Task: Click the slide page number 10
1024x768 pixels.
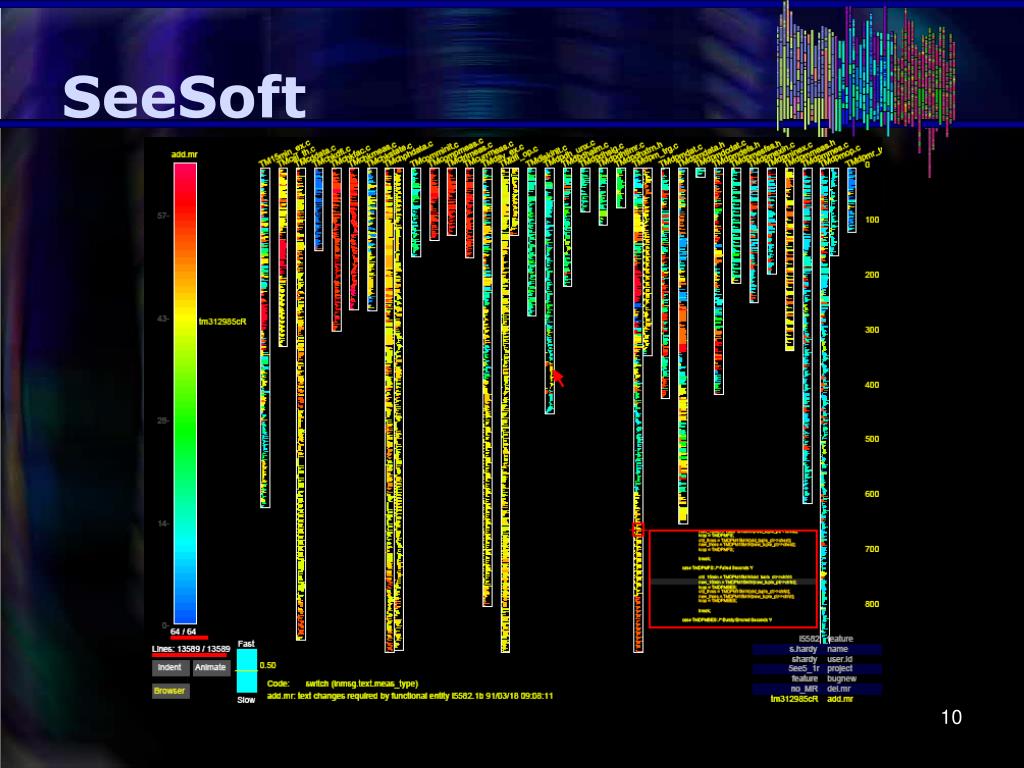Action: tap(952, 717)
